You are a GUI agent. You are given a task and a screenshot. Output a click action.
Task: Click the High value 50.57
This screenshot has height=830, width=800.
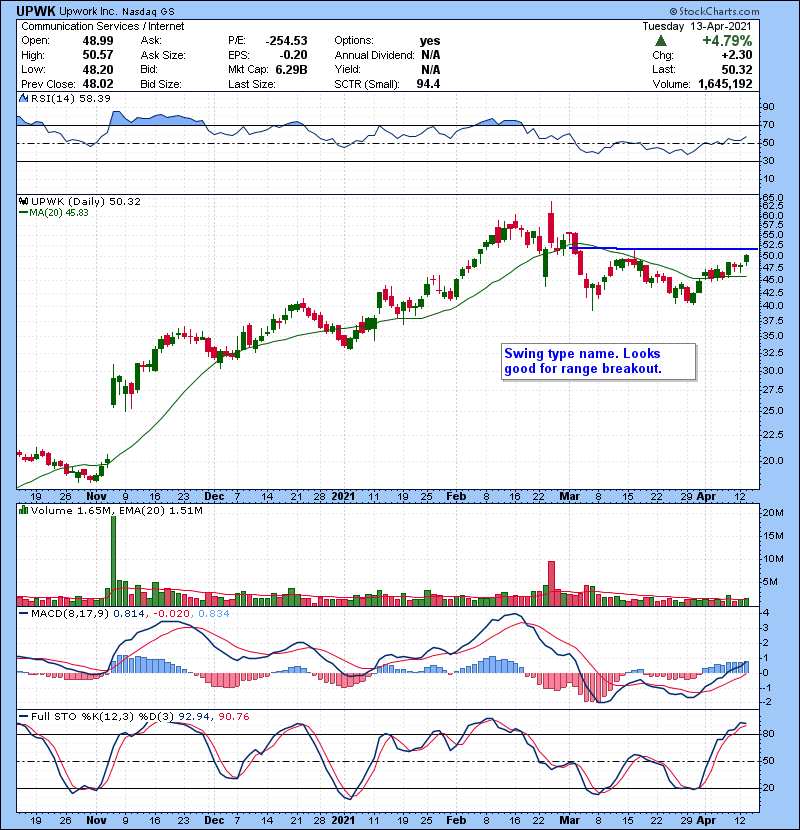pyautogui.click(x=98, y=55)
